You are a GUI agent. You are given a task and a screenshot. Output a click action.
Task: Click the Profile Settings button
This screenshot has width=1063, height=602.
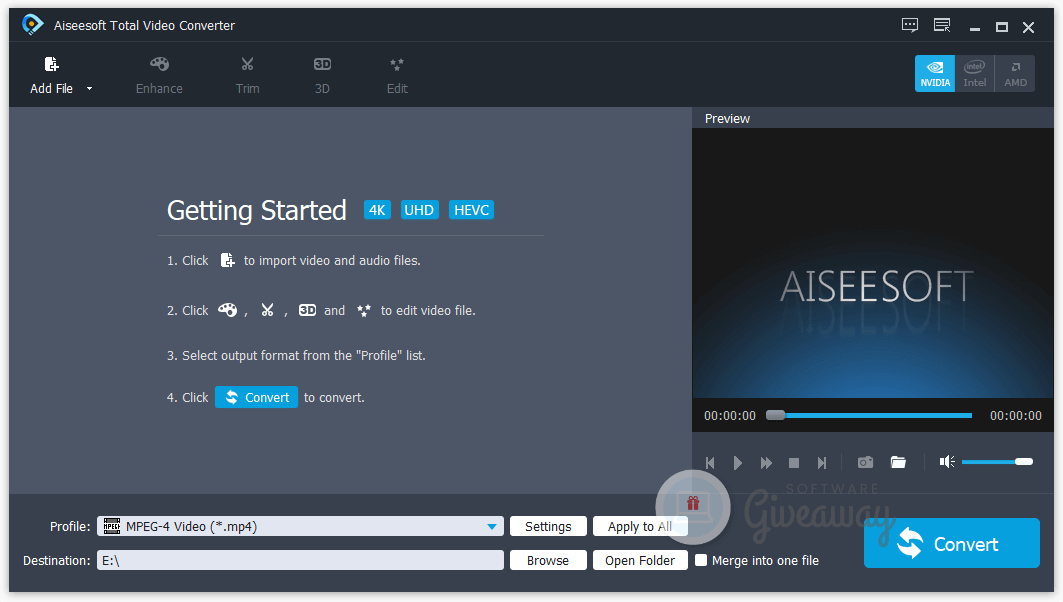point(548,527)
